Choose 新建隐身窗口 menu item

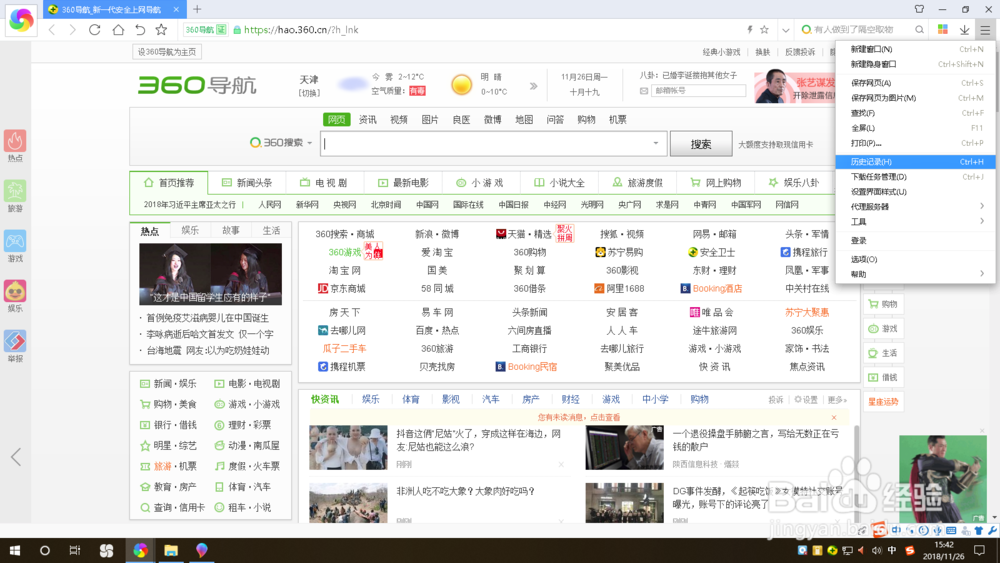[x=915, y=64]
